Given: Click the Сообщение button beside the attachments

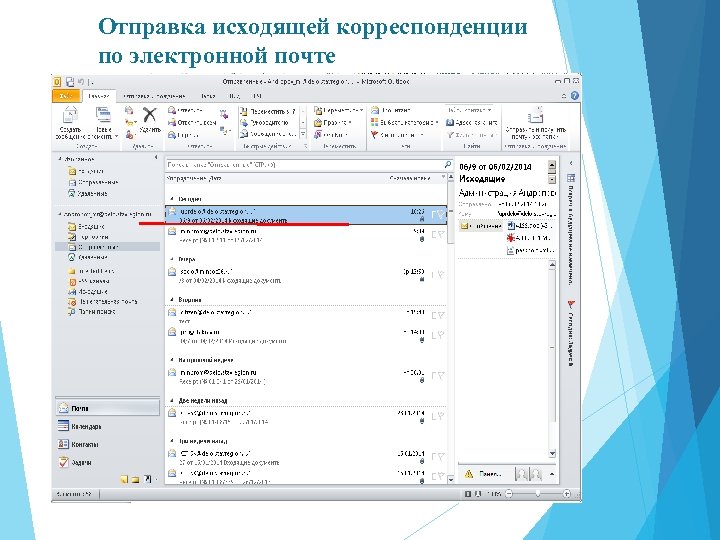Looking at the screenshot, I should [481, 226].
